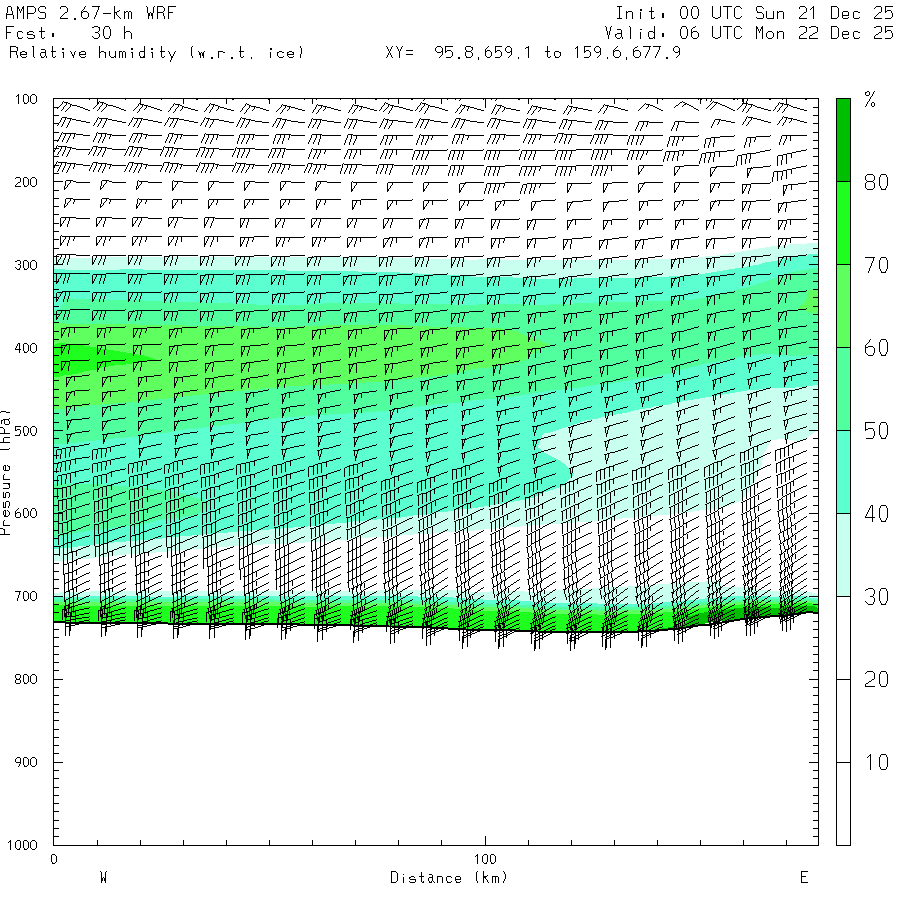Click the 100 hPa pressure axis label
Image resolution: width=900 pixels, height=900 pixels.
pyautogui.click(x=26, y=99)
